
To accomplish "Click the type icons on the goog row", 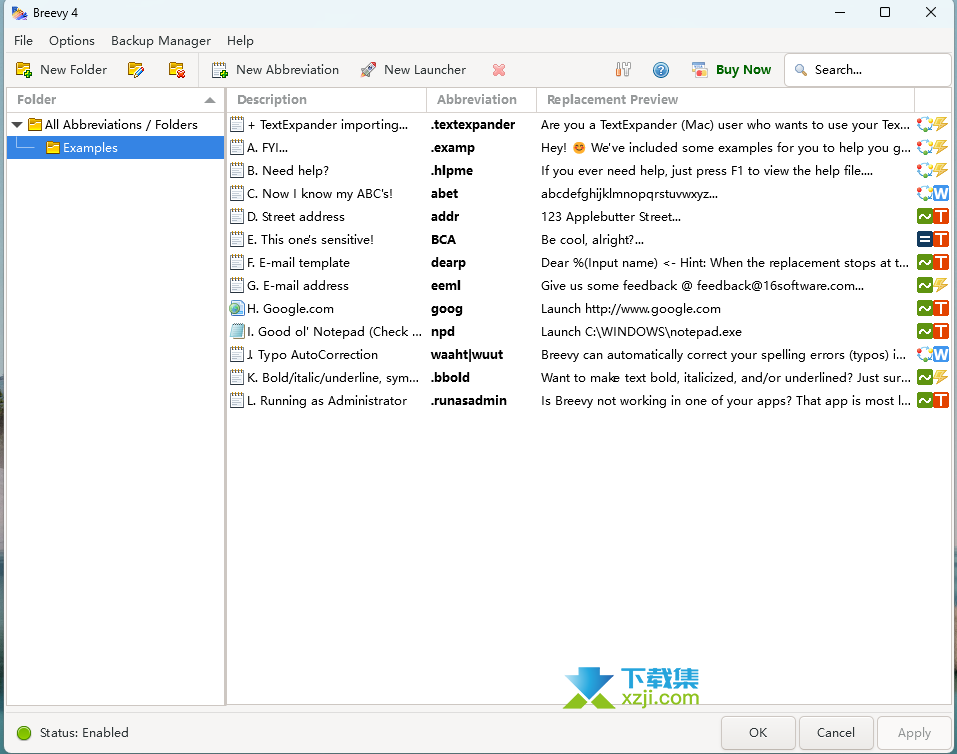I will (x=933, y=309).
